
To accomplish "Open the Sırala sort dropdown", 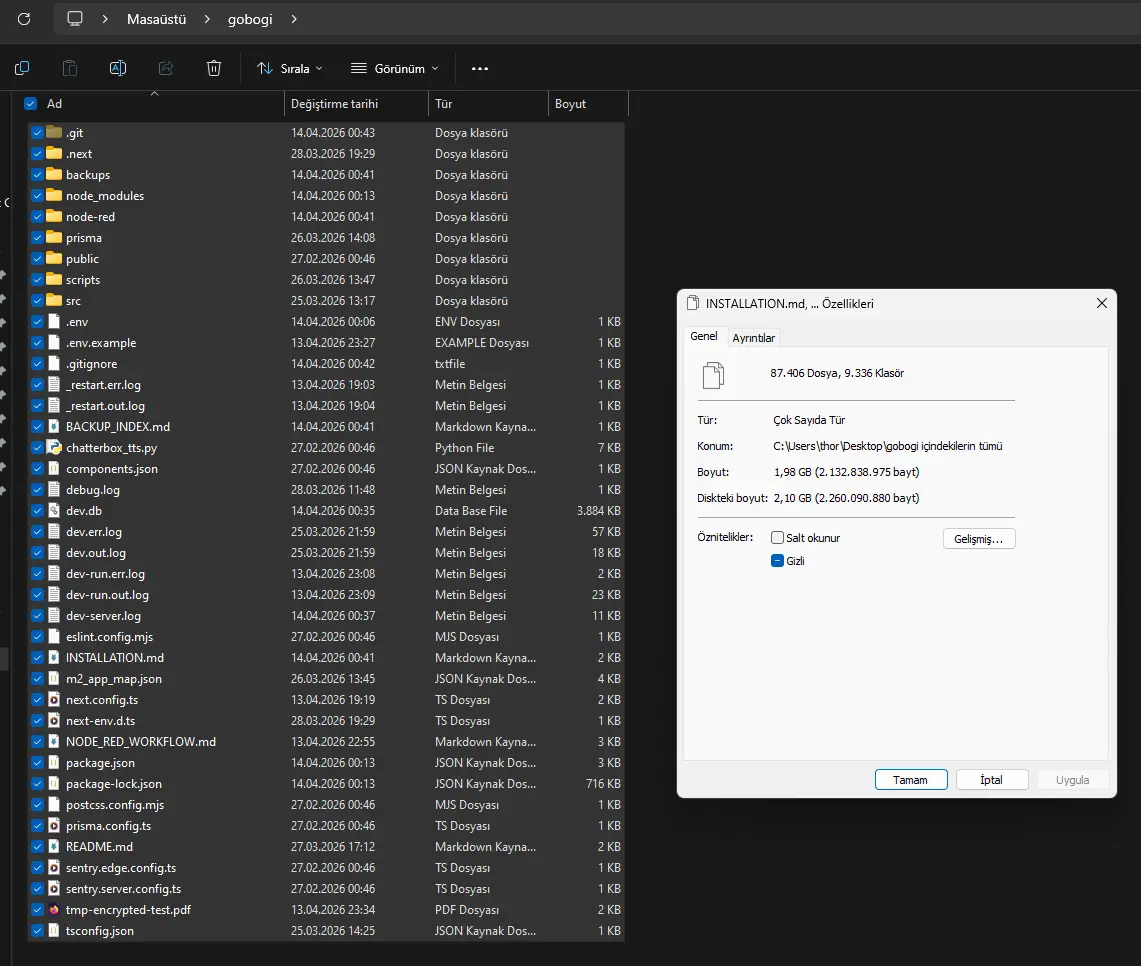I will pos(290,68).
